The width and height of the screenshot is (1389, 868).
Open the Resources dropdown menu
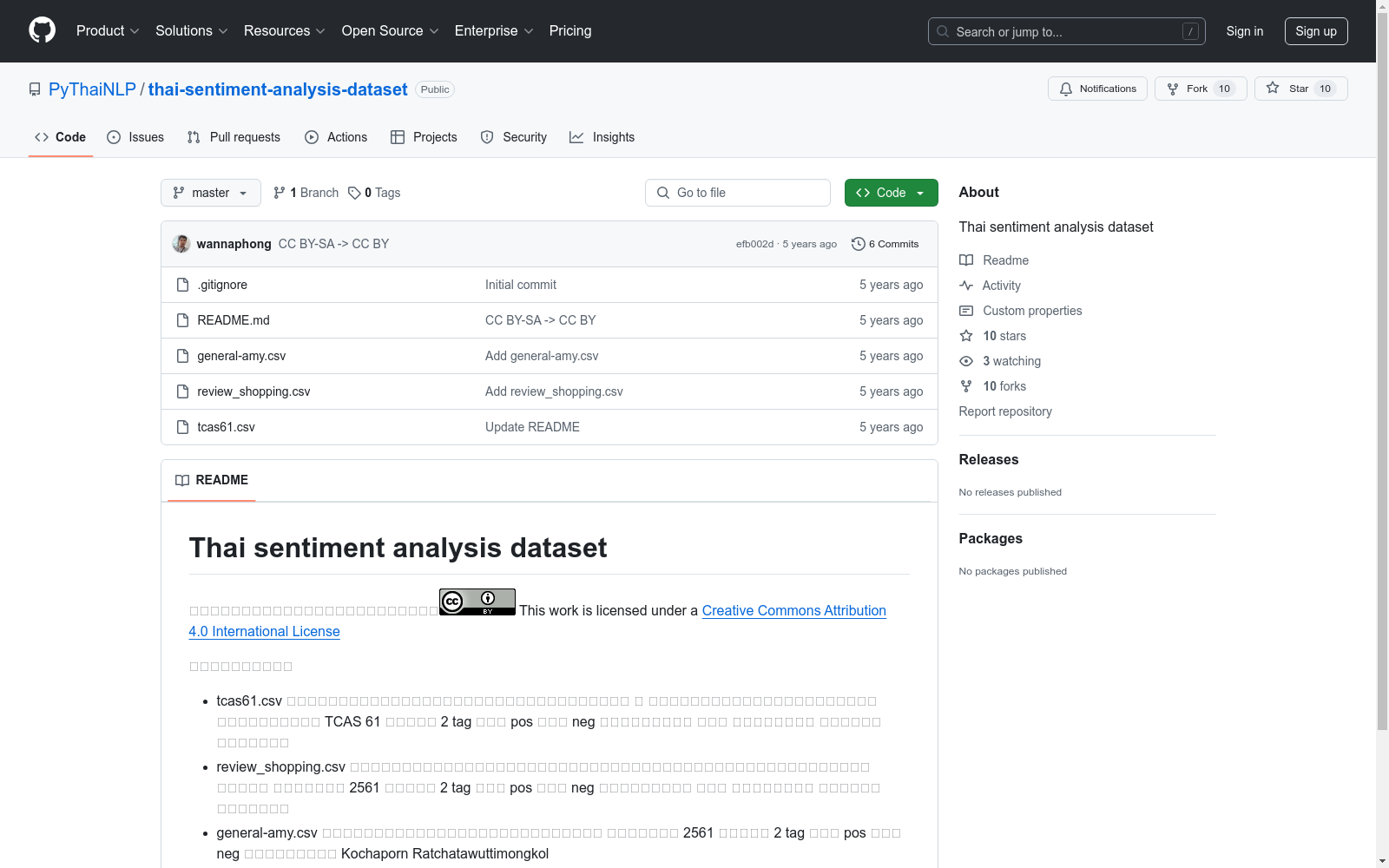285,31
